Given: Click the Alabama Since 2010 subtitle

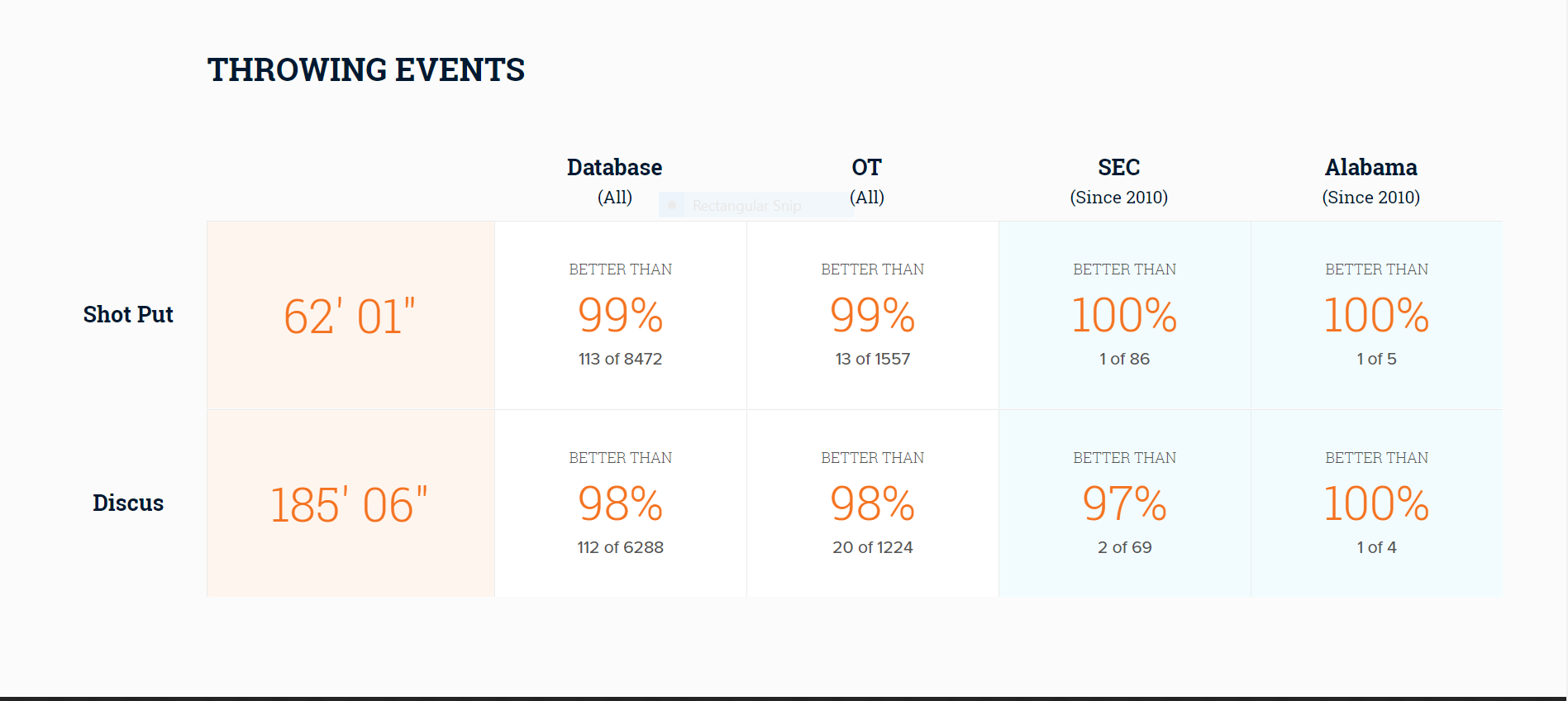Looking at the screenshot, I should pos(1371,198).
